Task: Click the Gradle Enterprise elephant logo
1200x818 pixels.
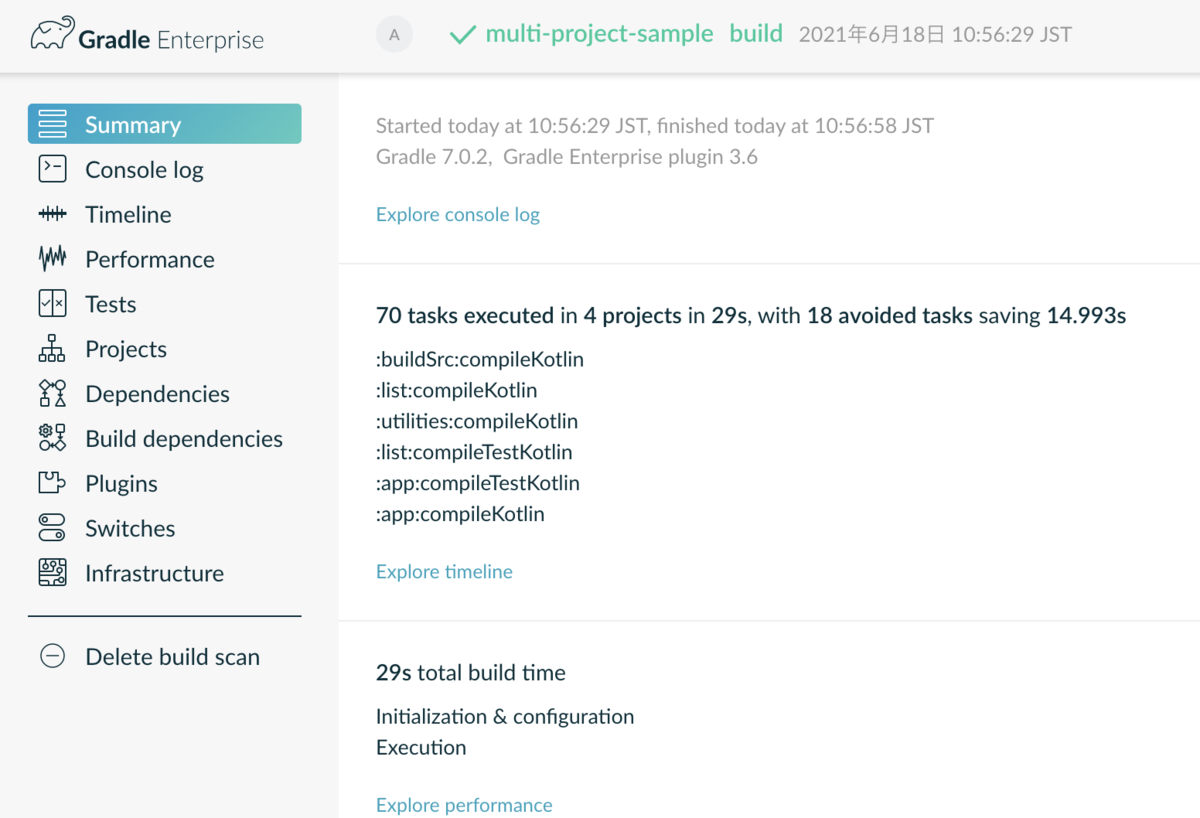Action: tap(52, 34)
